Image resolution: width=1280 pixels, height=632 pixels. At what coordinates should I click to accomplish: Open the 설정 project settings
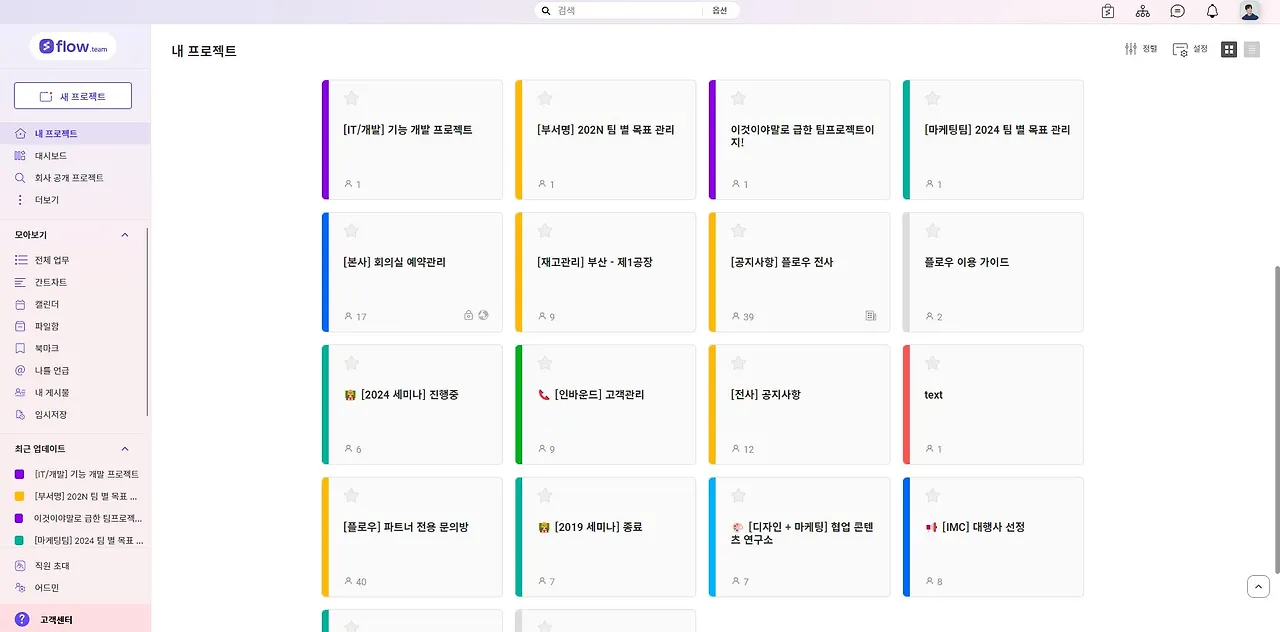coord(1190,49)
